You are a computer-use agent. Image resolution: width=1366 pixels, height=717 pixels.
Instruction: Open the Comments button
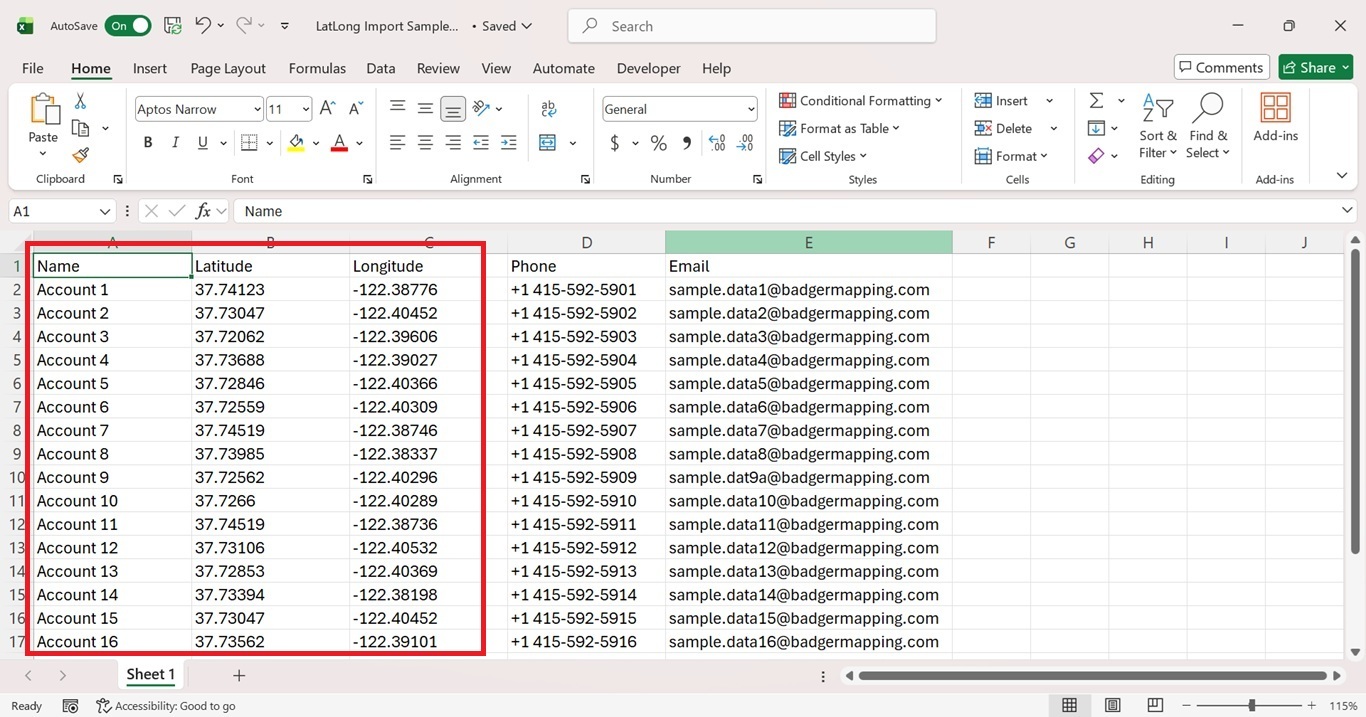tap(1221, 67)
